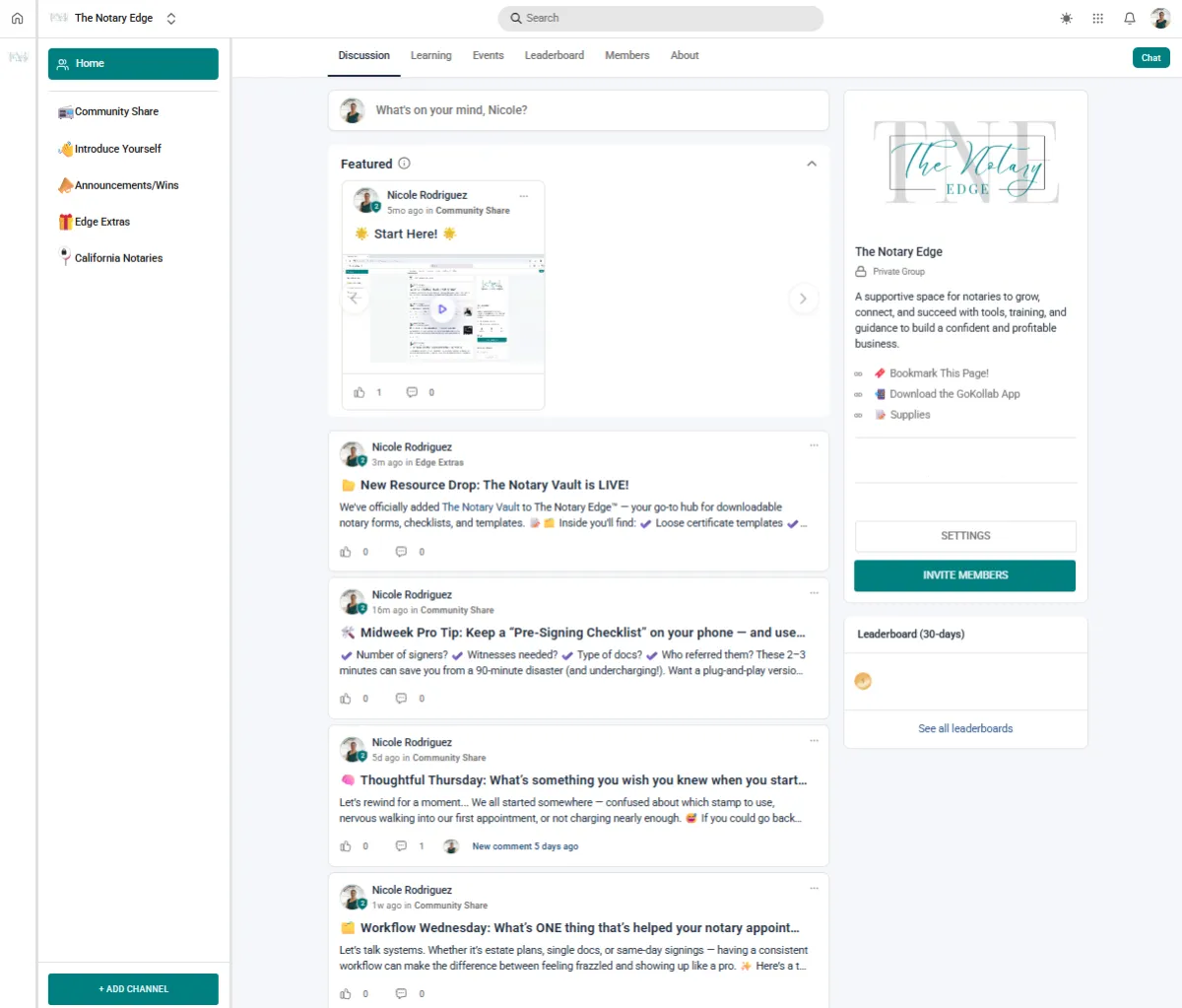Play the Start Here featured video
1182x1008 pixels.
442,309
